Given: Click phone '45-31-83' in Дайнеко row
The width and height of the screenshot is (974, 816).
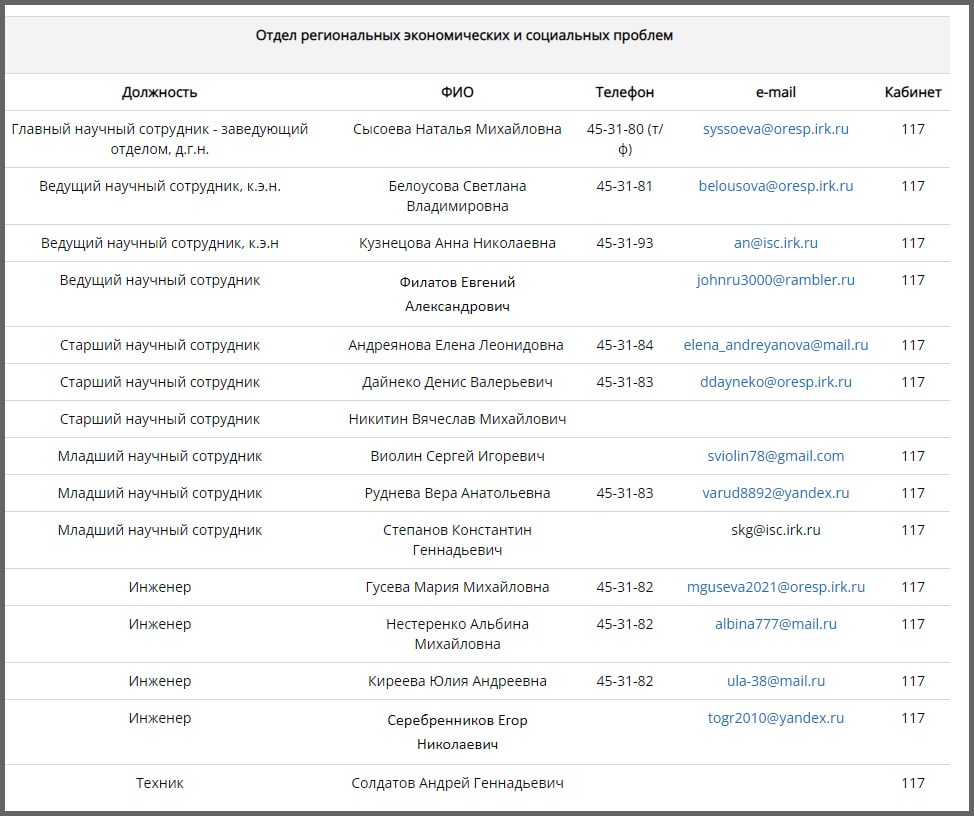Looking at the screenshot, I should [624, 382].
